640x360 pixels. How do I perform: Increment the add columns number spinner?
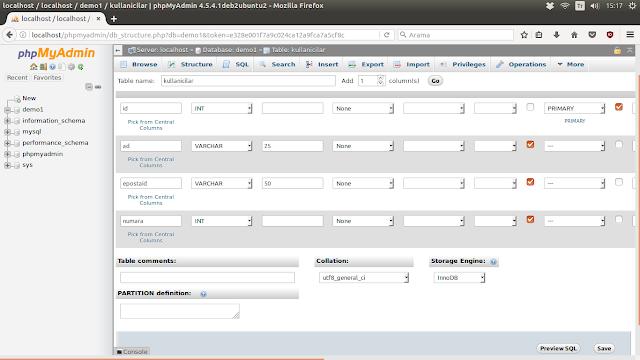pyautogui.click(x=380, y=78)
